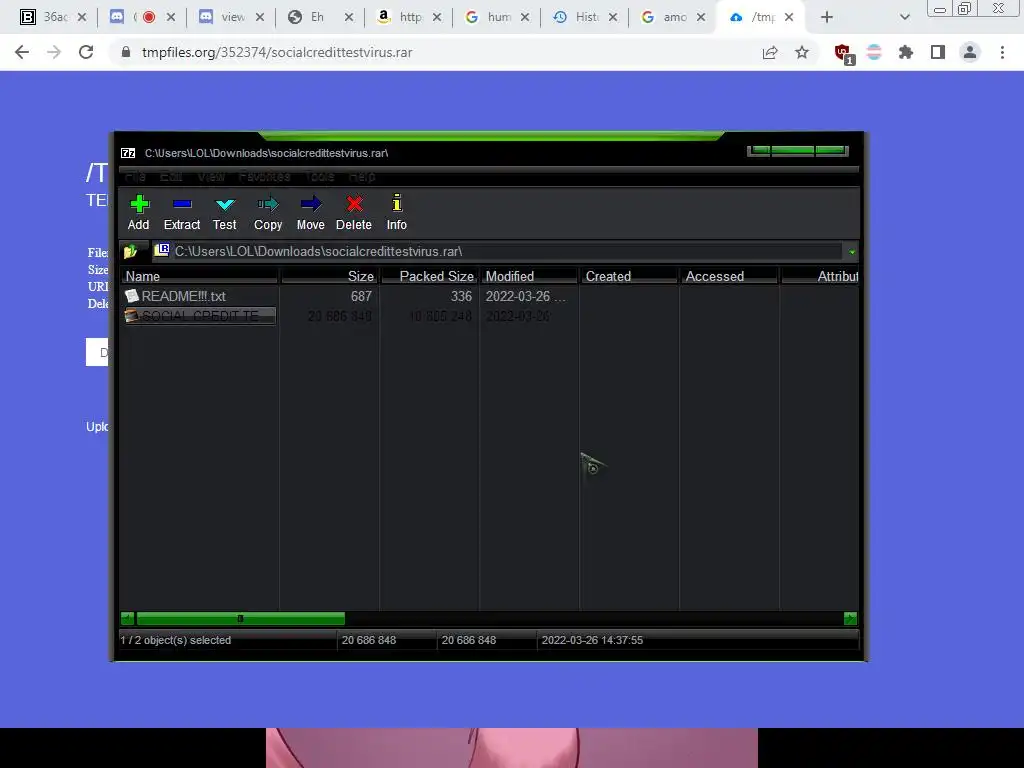Open the uBlock shield extension icon

tap(844, 54)
